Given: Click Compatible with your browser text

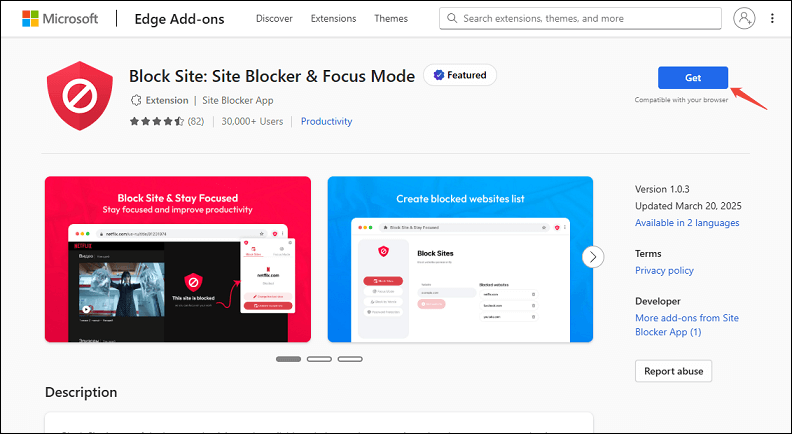Looking at the screenshot, I should pos(681,100).
